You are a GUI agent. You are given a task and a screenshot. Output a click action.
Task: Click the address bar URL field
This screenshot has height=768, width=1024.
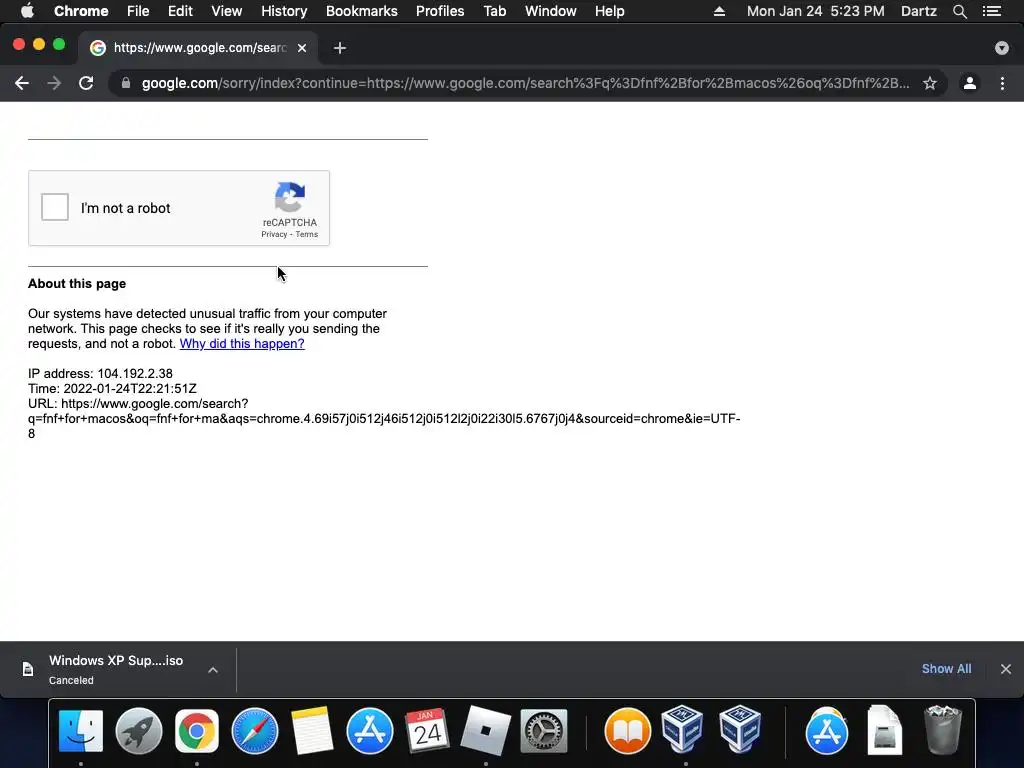526,83
